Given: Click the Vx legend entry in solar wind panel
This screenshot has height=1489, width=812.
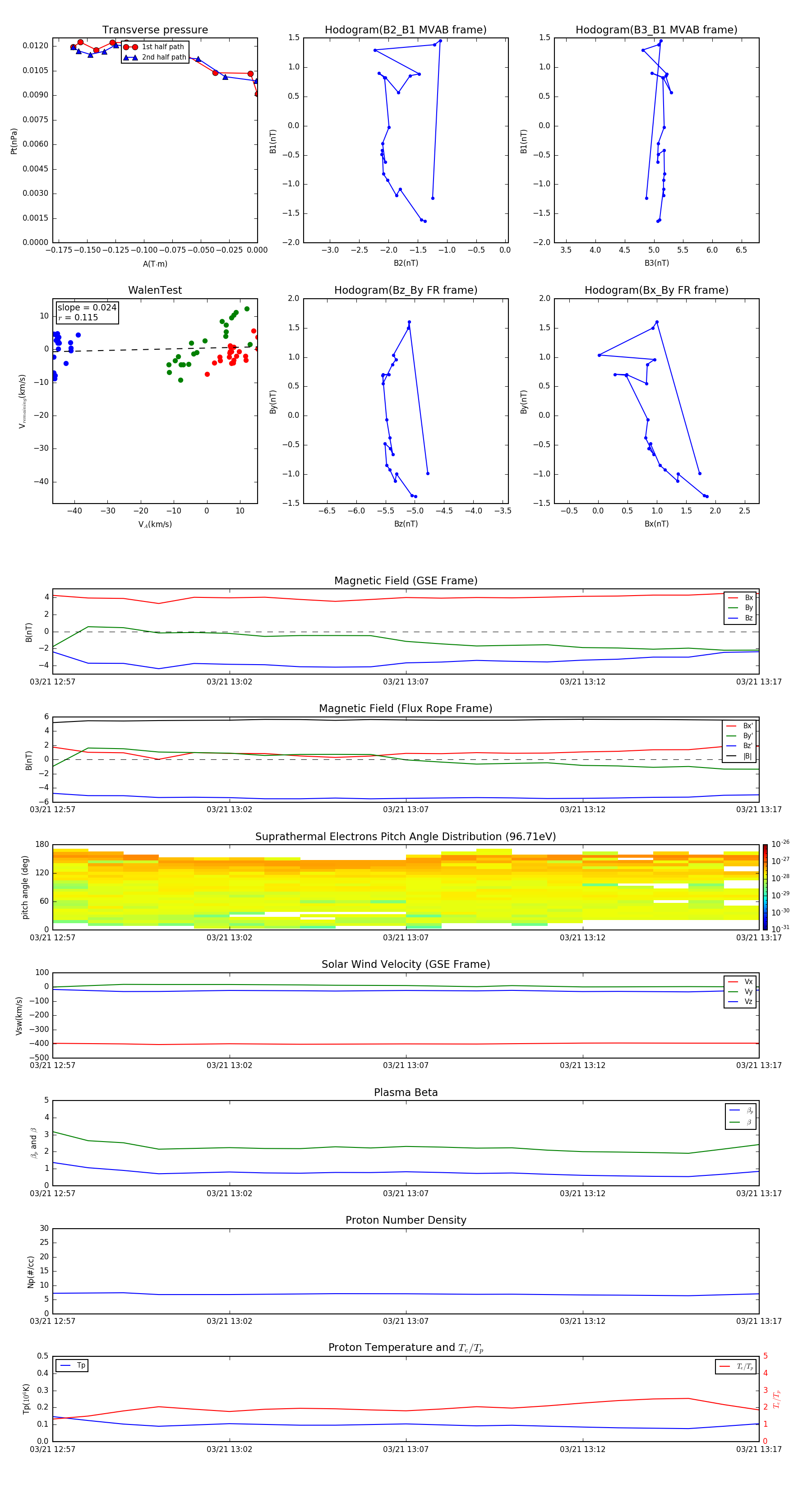Looking at the screenshot, I should (x=740, y=981).
